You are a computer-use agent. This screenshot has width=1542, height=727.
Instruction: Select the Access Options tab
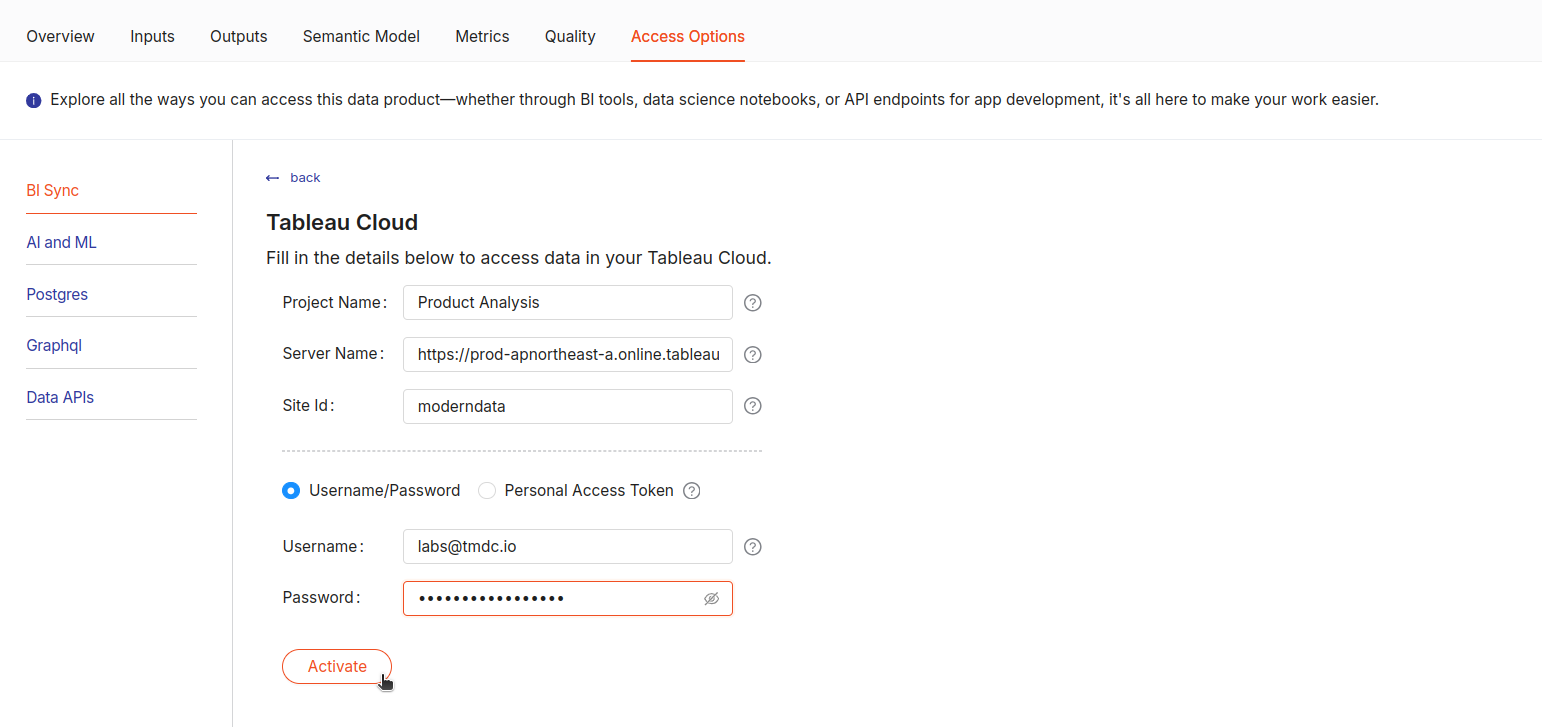(688, 36)
